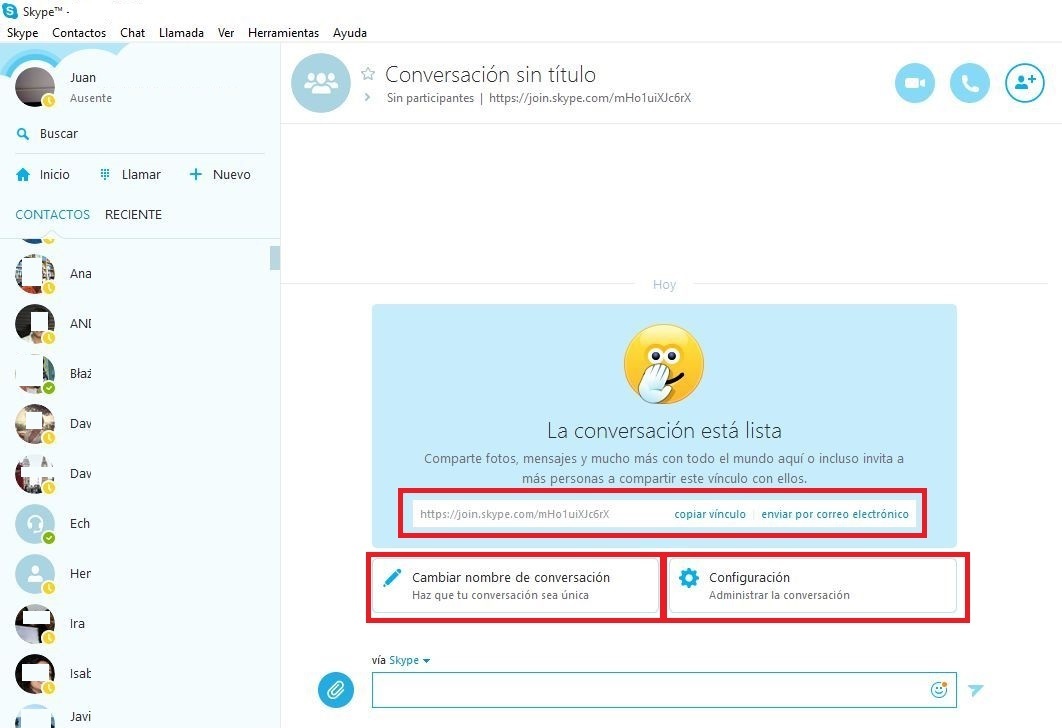The width and height of the screenshot is (1062, 728).
Task: Click the magnifier search icon
Action: click(x=23, y=134)
